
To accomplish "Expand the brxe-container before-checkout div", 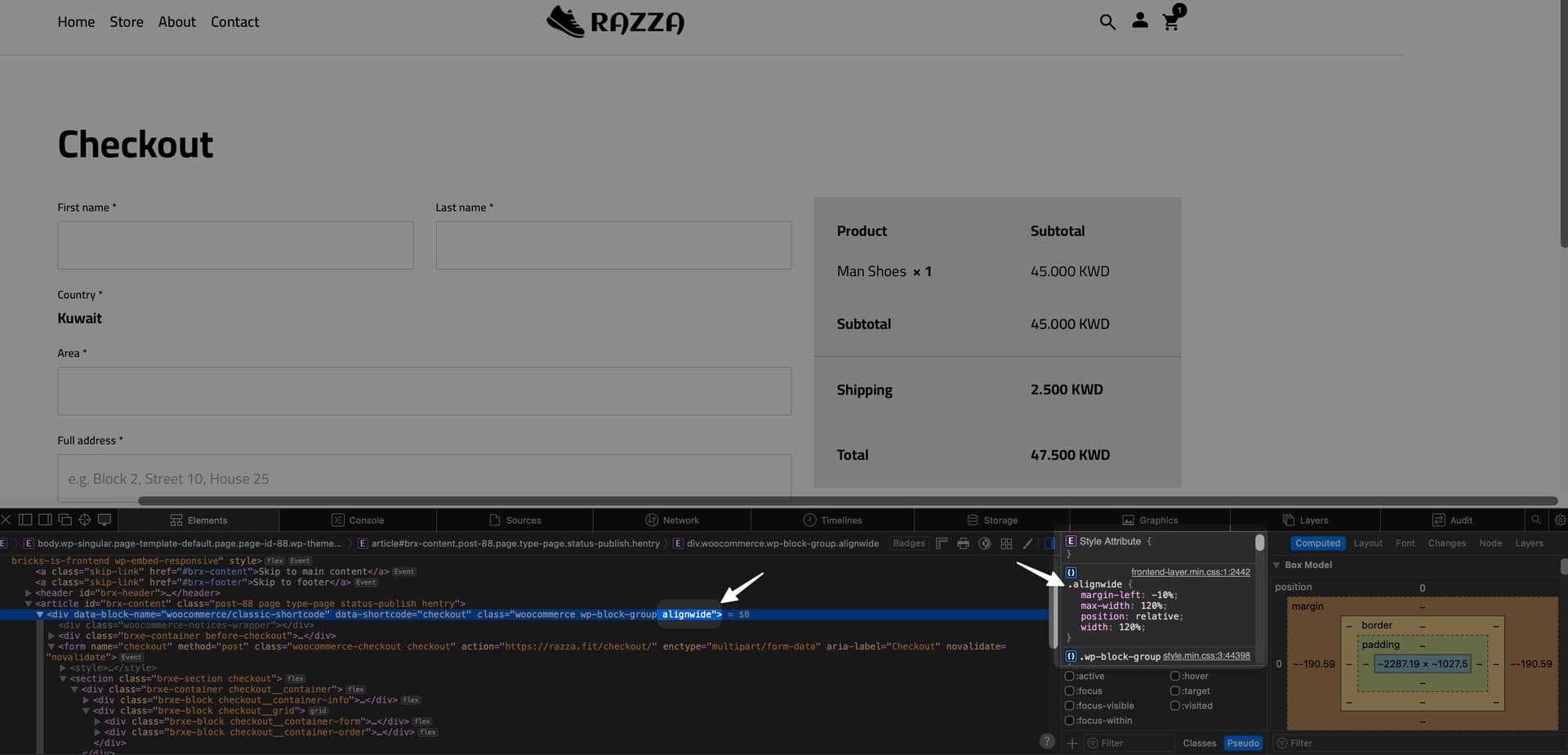I will coord(51,636).
